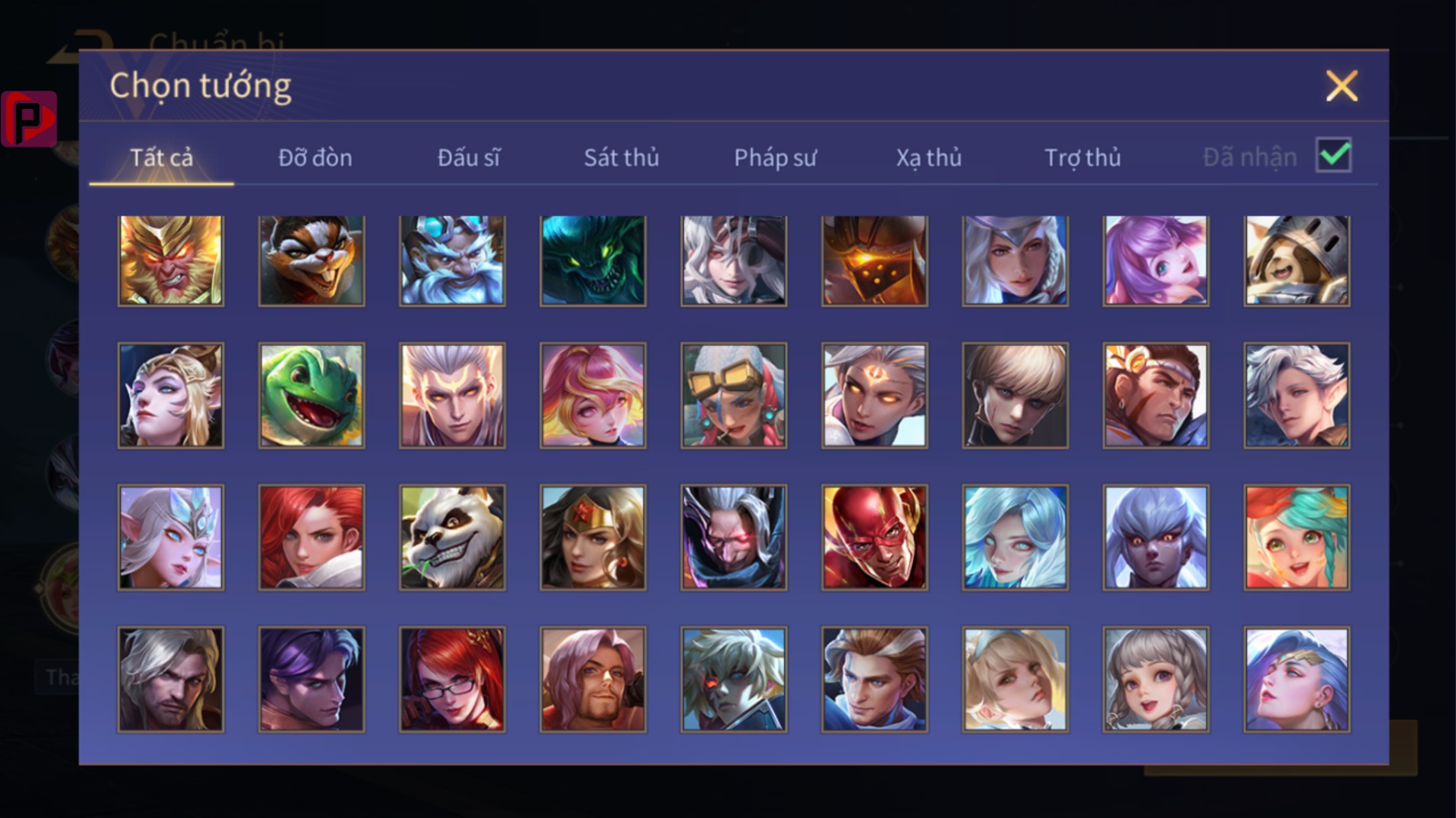Select the dark green monster hero portrait
The height and width of the screenshot is (818, 1456).
(x=592, y=260)
